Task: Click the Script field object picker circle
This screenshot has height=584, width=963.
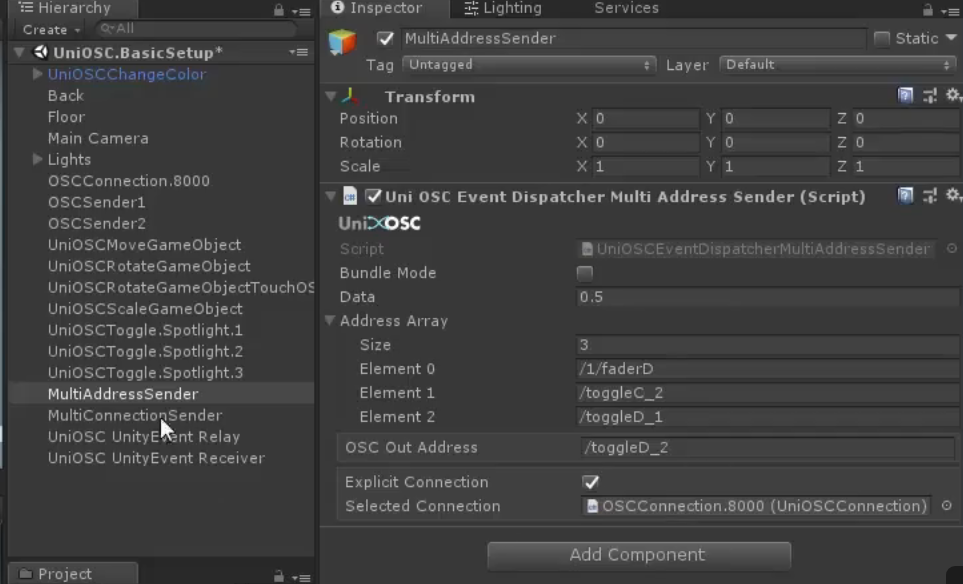Action: tap(951, 248)
